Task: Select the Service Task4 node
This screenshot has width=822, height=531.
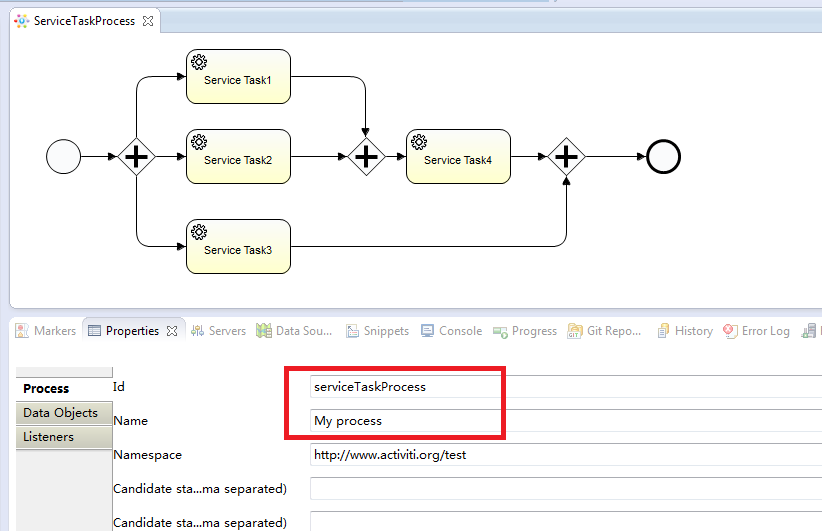Action: pyautogui.click(x=458, y=157)
